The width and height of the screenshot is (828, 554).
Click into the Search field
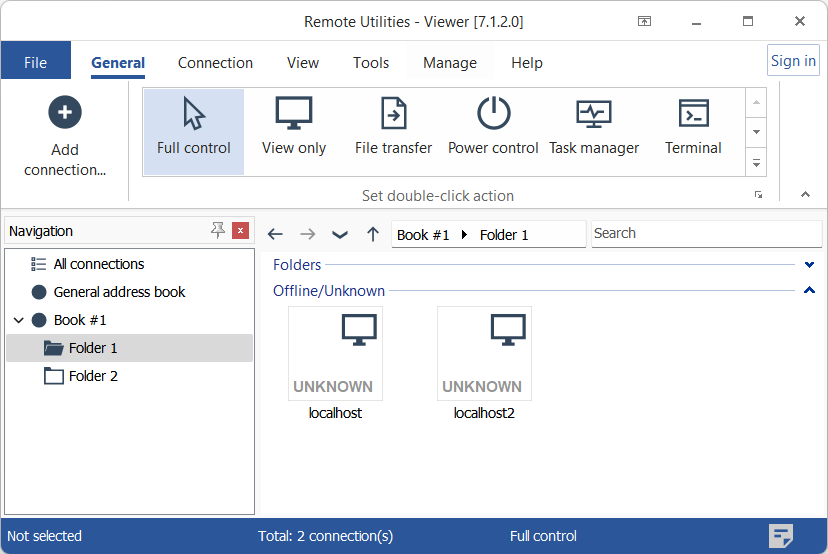[x=705, y=234]
